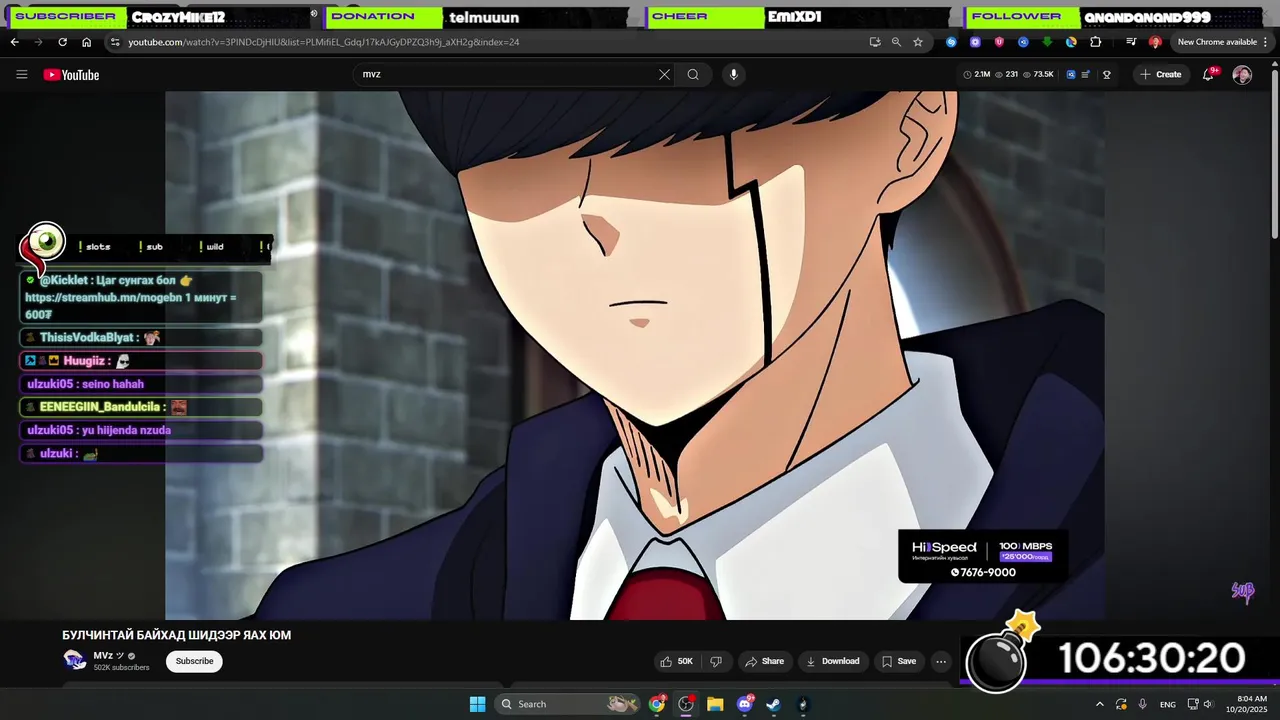Open the more actions three-dot menu
The width and height of the screenshot is (1280, 720).
940,661
